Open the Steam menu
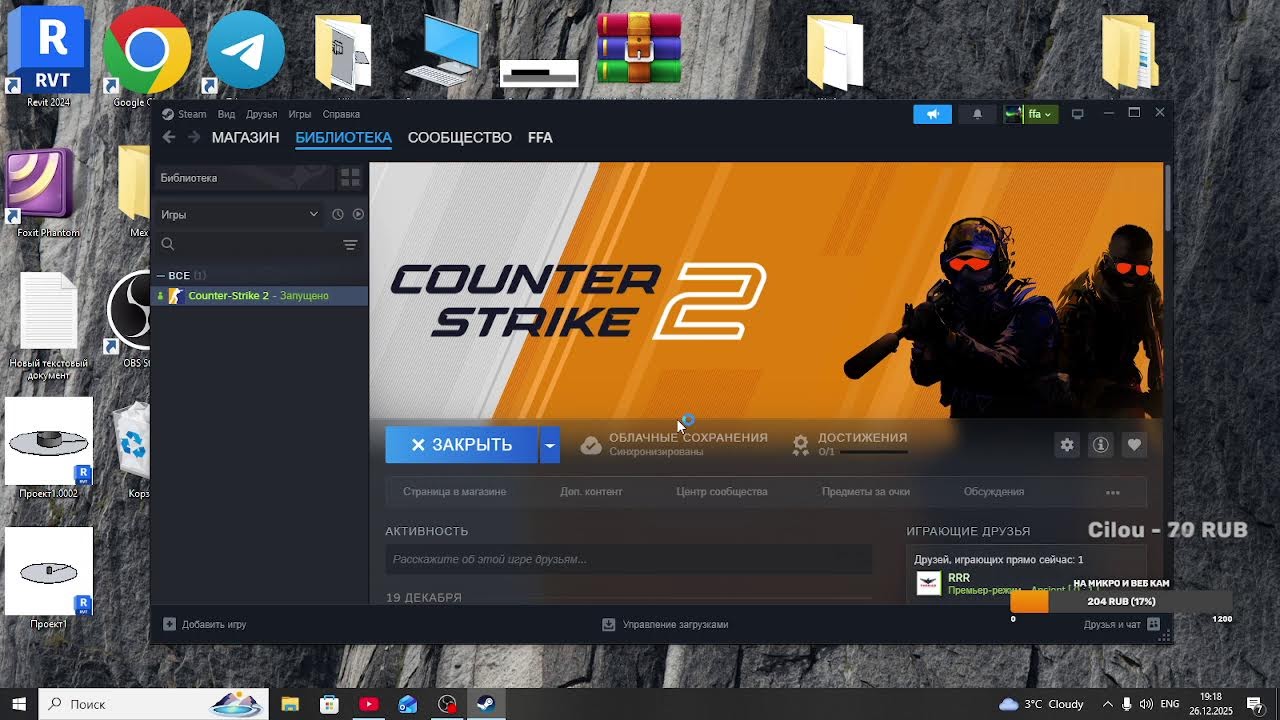The image size is (1280, 720). tap(184, 114)
